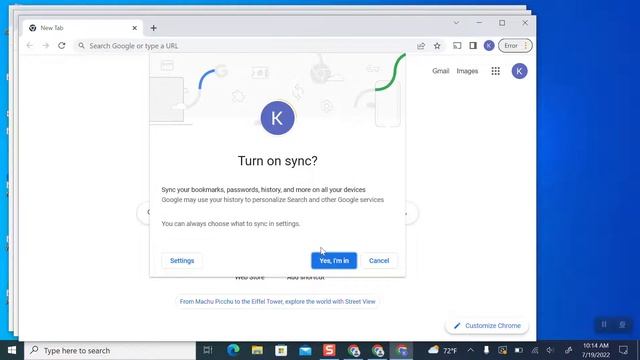Image resolution: width=640 pixels, height=360 pixels.
Task: Open Mail app from taskbar
Action: pos(305,350)
